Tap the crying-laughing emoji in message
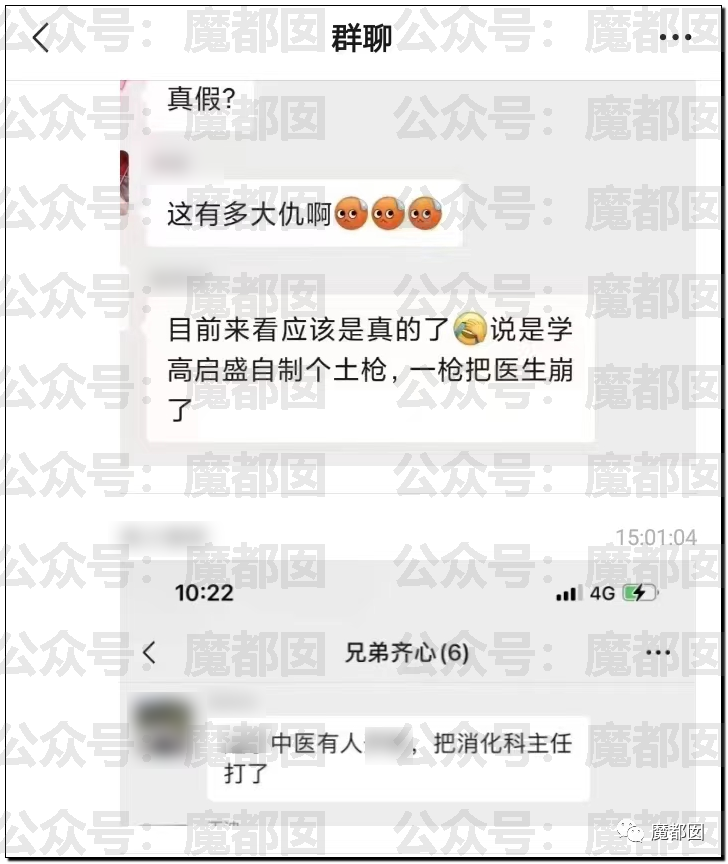This screenshot has width=728, height=864. tap(470, 329)
